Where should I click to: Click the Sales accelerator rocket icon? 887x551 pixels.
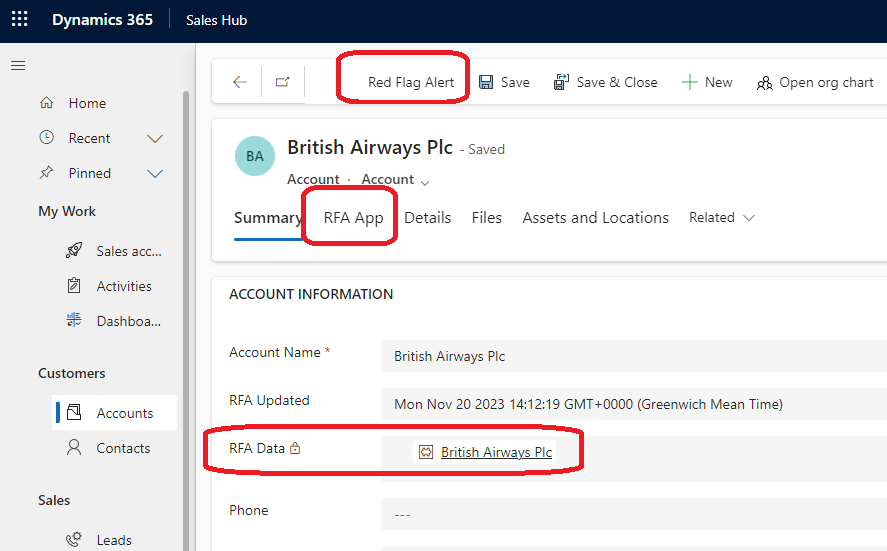[x=74, y=250]
